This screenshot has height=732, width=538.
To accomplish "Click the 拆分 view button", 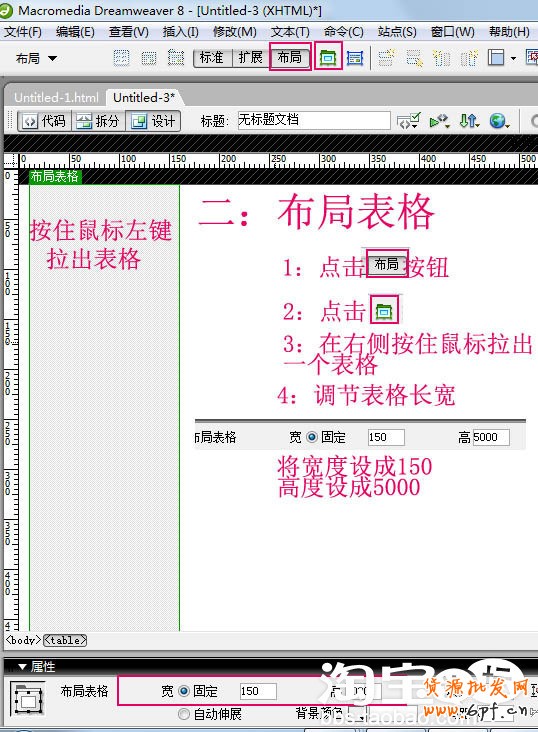I will [99, 121].
